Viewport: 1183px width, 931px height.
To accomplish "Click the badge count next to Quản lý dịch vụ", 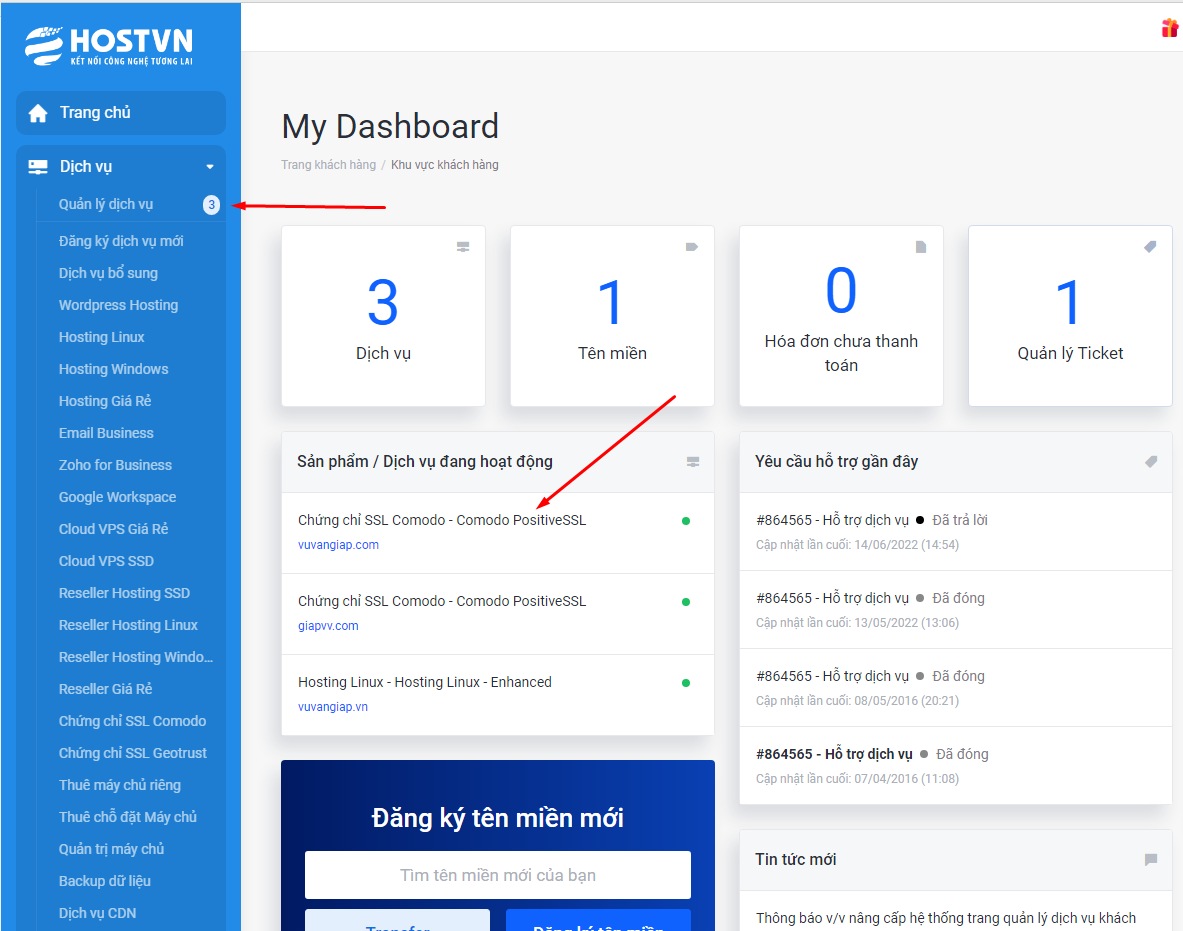I will [211, 205].
